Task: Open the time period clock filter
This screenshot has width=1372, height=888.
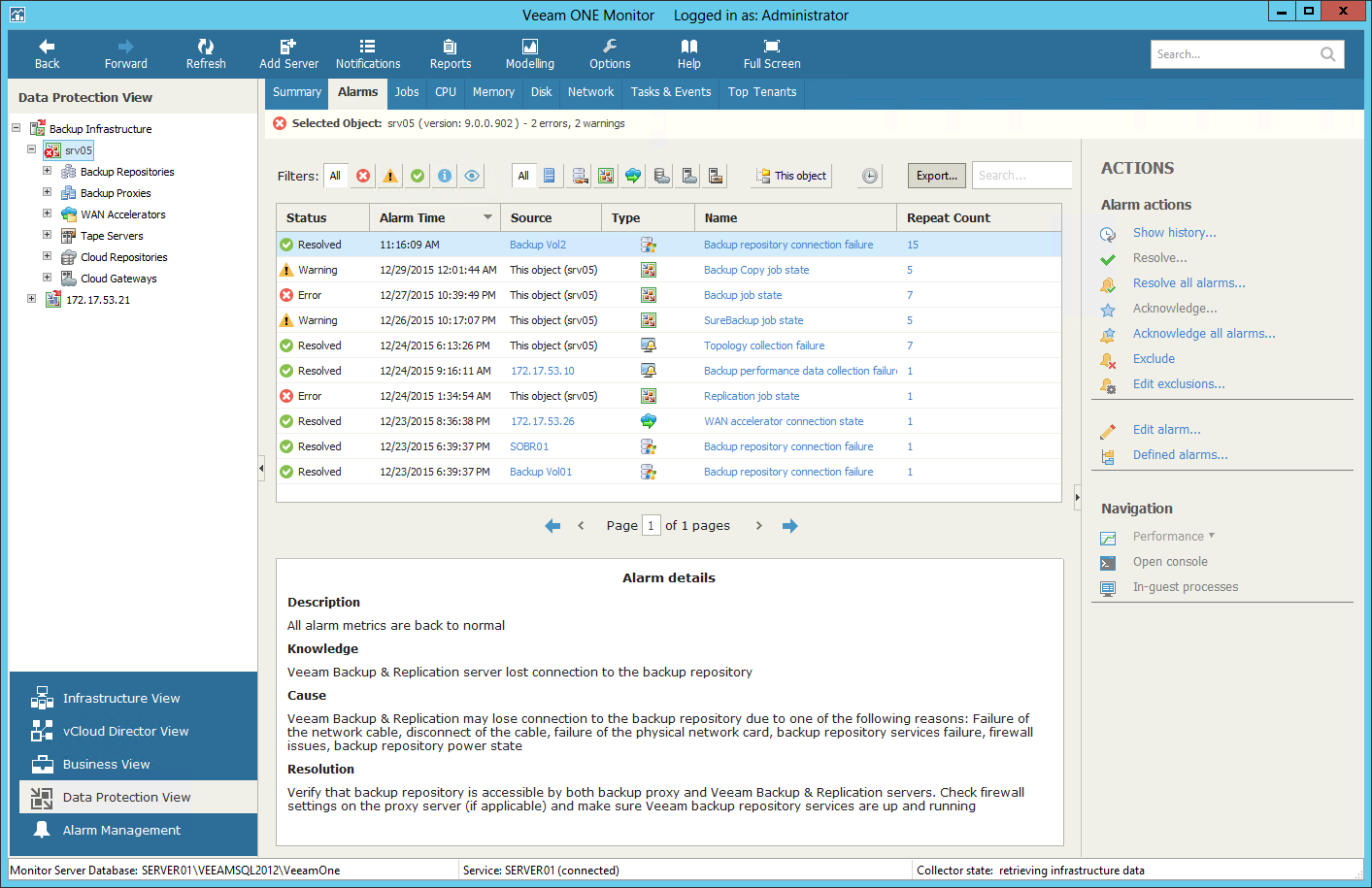Action: (x=870, y=176)
